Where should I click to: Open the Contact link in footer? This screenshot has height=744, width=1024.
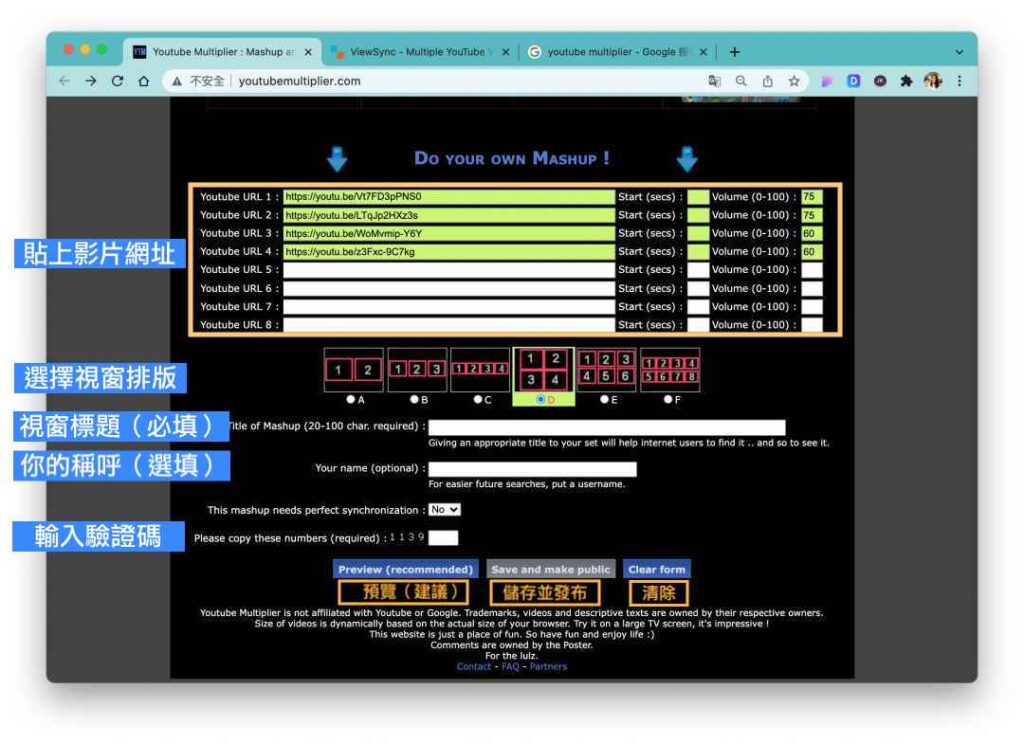(x=473, y=667)
